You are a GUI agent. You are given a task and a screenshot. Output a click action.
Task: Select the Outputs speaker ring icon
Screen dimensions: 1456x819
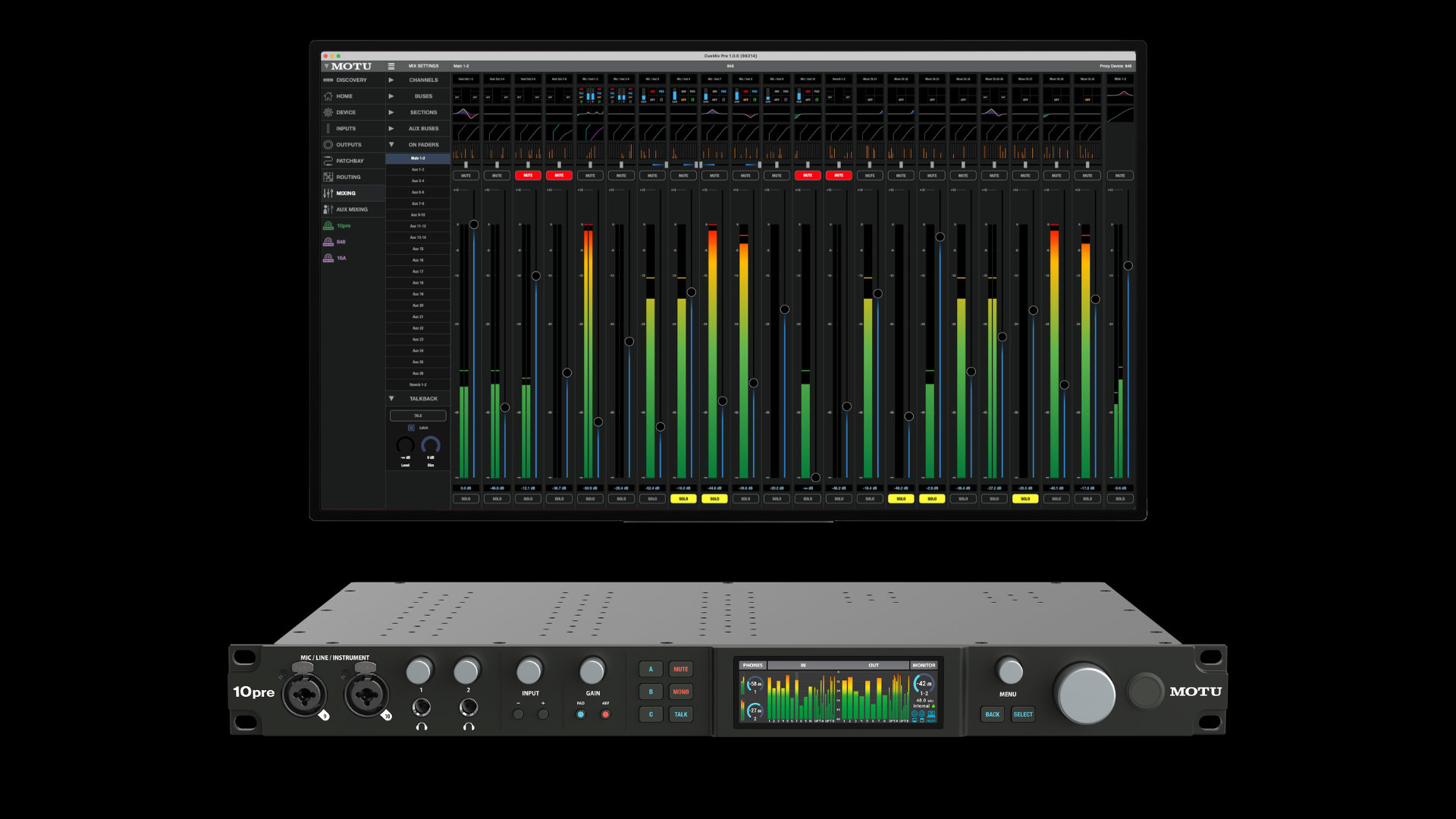tap(328, 145)
